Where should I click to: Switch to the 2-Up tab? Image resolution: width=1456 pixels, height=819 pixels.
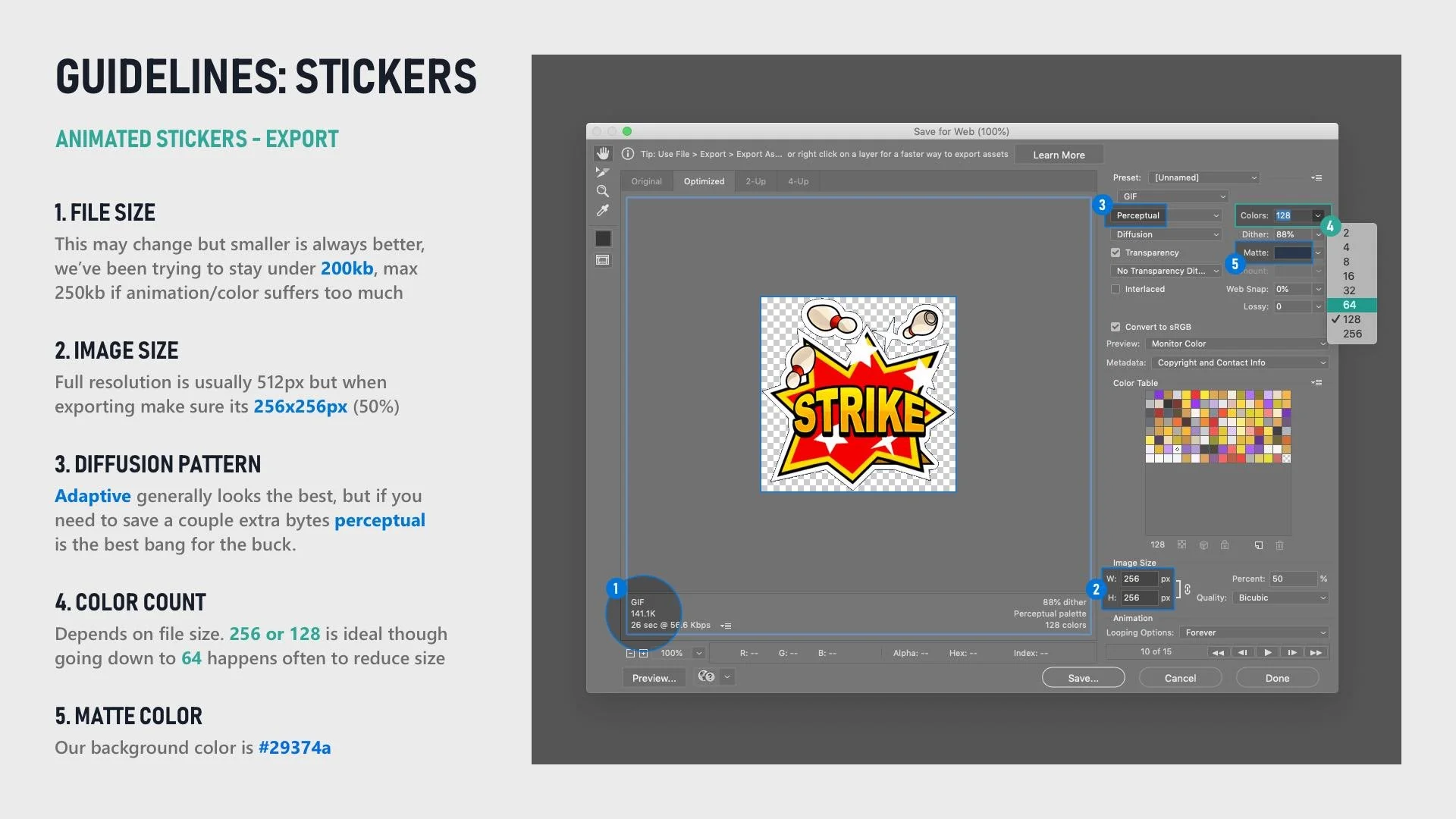(x=755, y=181)
